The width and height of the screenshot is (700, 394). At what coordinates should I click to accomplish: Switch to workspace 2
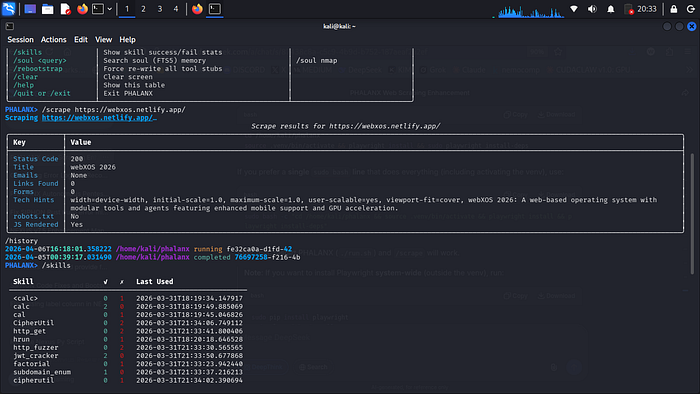pyautogui.click(x=143, y=9)
